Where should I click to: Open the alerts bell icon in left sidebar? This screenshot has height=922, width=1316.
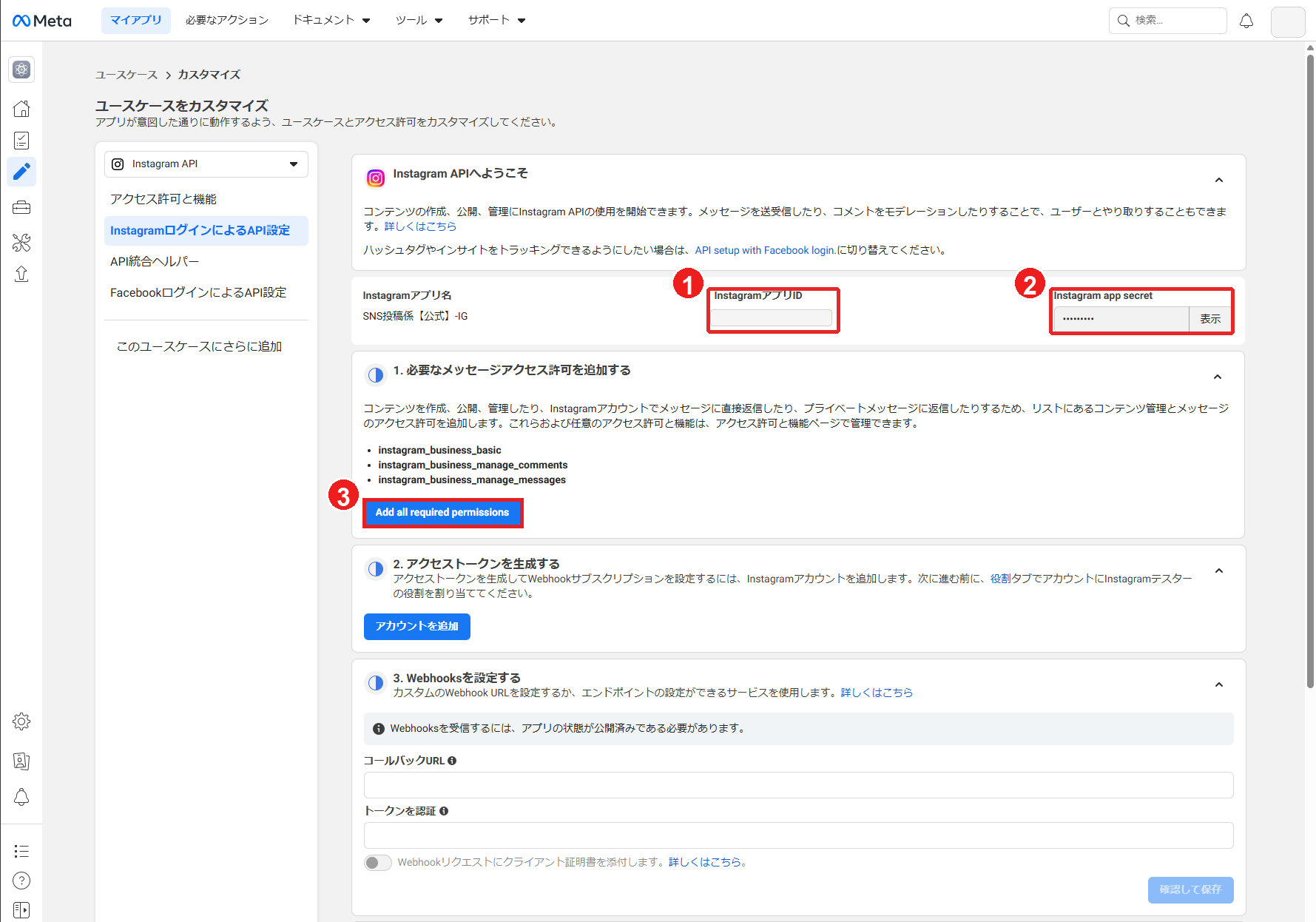21,797
